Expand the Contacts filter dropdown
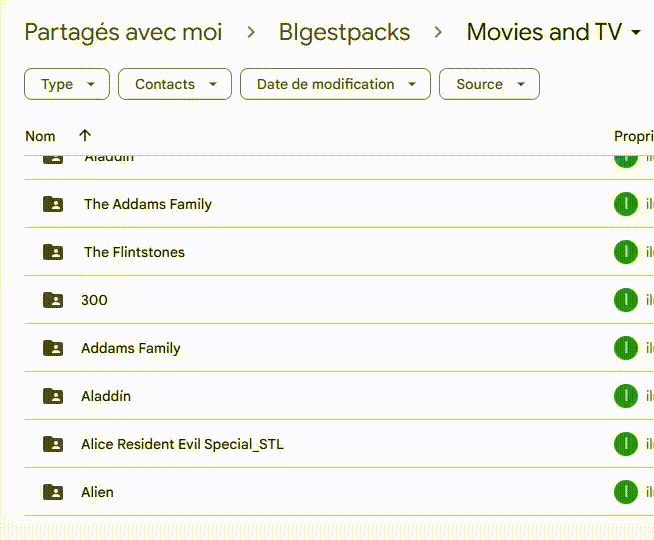 point(174,84)
